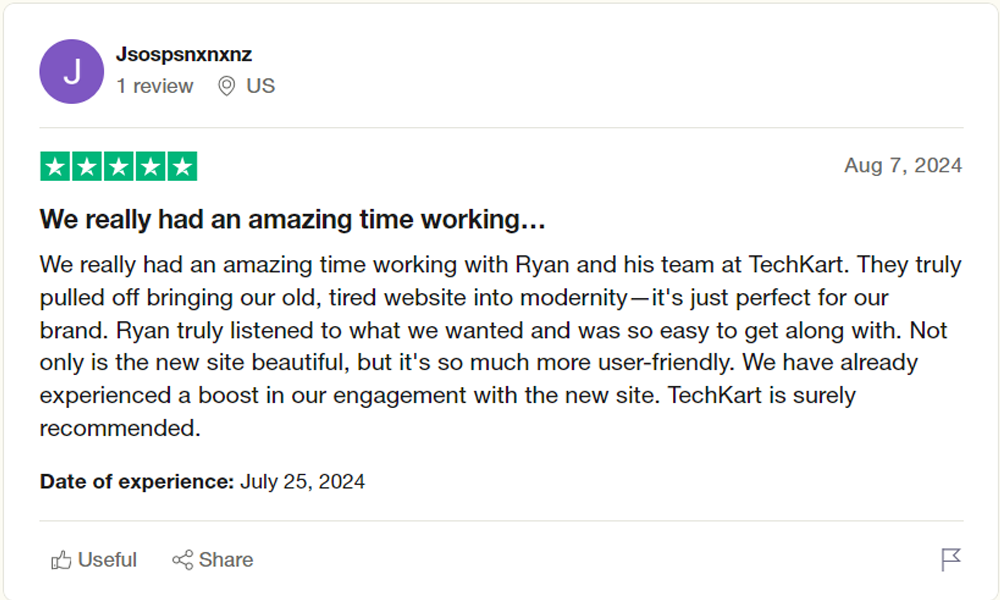The height and width of the screenshot is (600, 1000).
Task: Open the Jsospsnxnxnz reviewer profile name
Action: (184, 54)
